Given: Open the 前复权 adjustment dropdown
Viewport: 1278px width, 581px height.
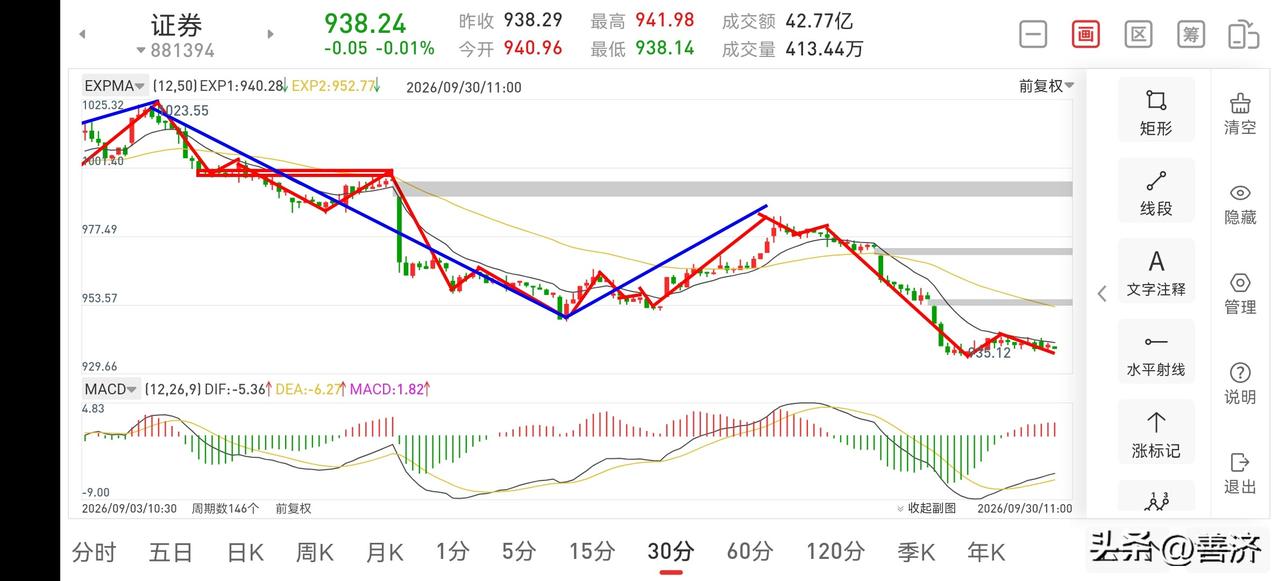Looking at the screenshot, I should click(x=1047, y=86).
